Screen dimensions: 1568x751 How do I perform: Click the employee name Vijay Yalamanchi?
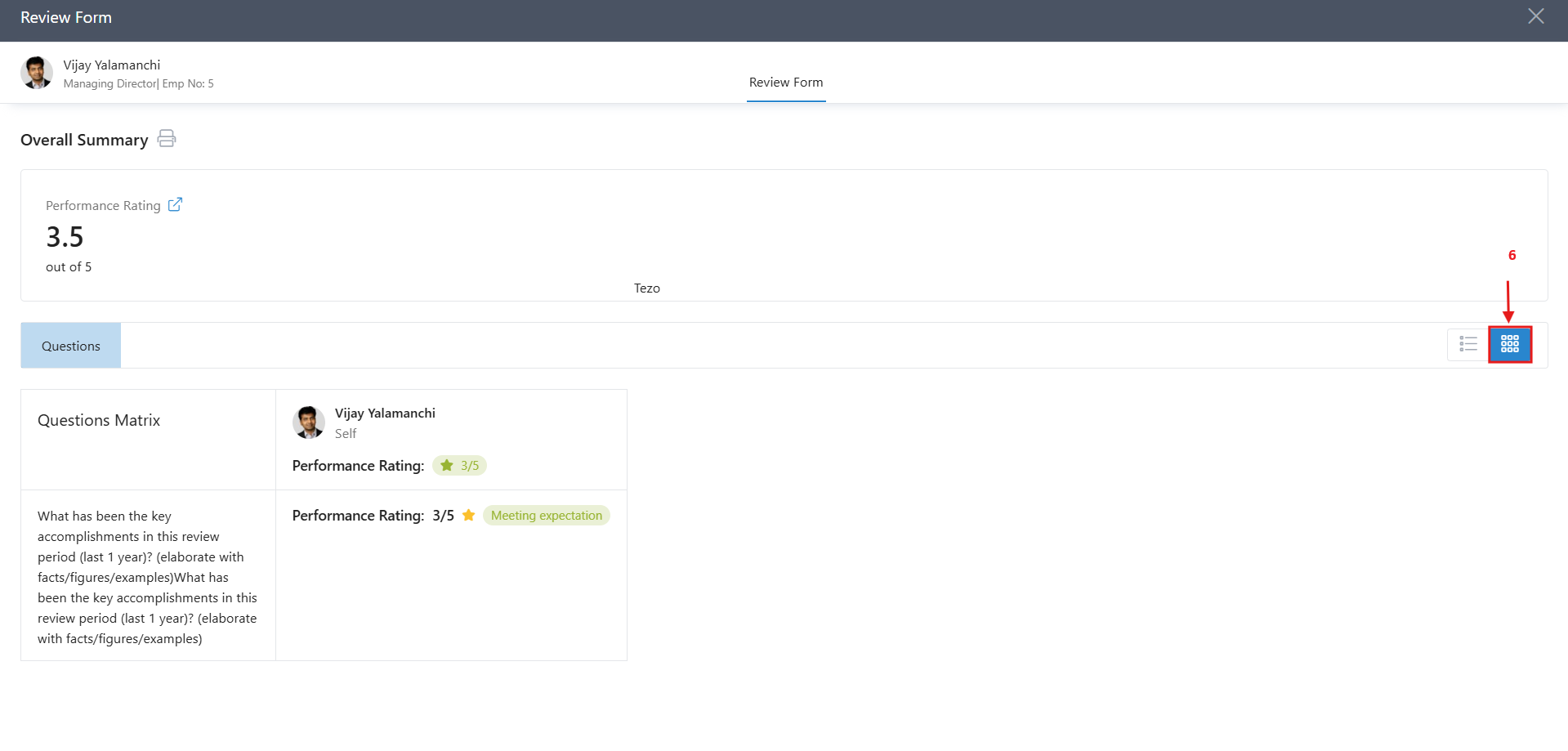(111, 65)
